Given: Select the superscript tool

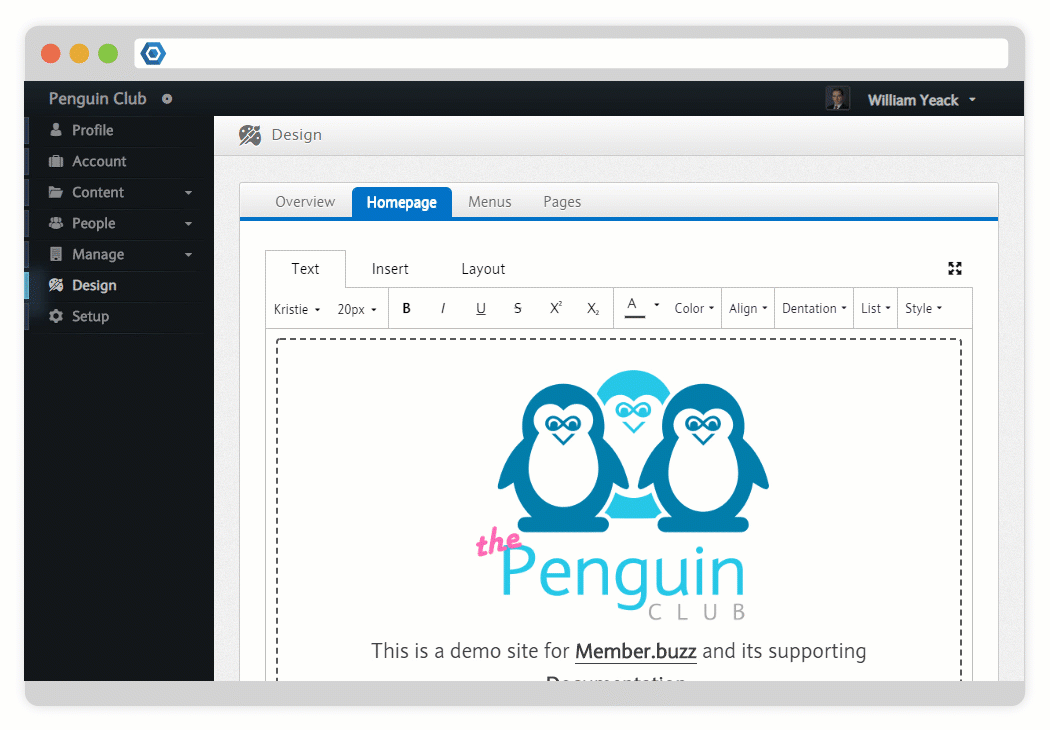Looking at the screenshot, I should [556, 309].
